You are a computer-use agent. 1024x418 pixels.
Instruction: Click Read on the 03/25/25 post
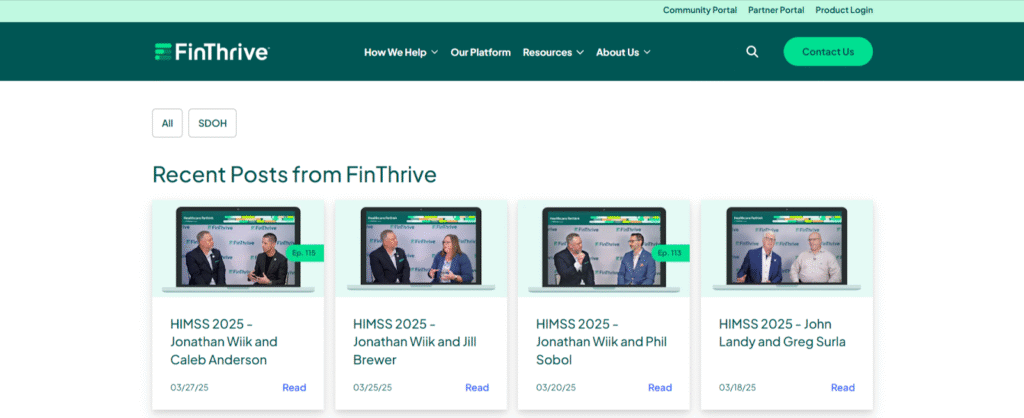point(477,388)
